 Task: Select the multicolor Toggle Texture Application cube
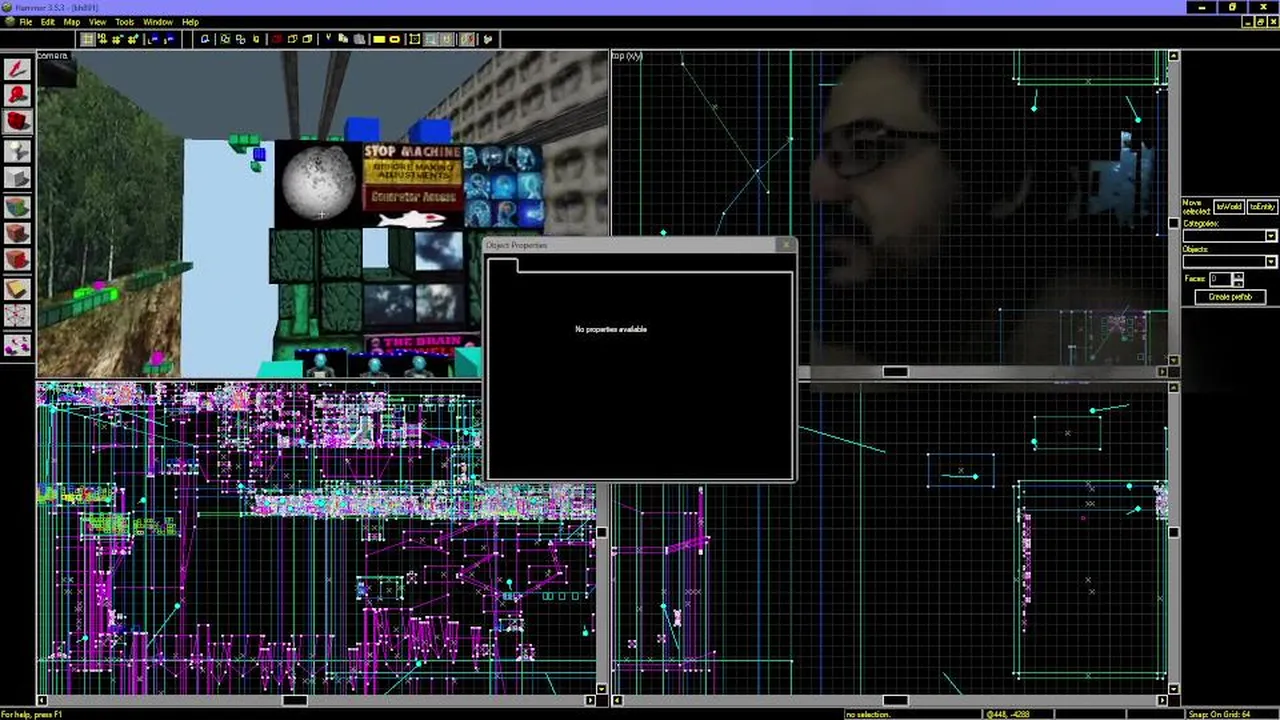click(17, 206)
